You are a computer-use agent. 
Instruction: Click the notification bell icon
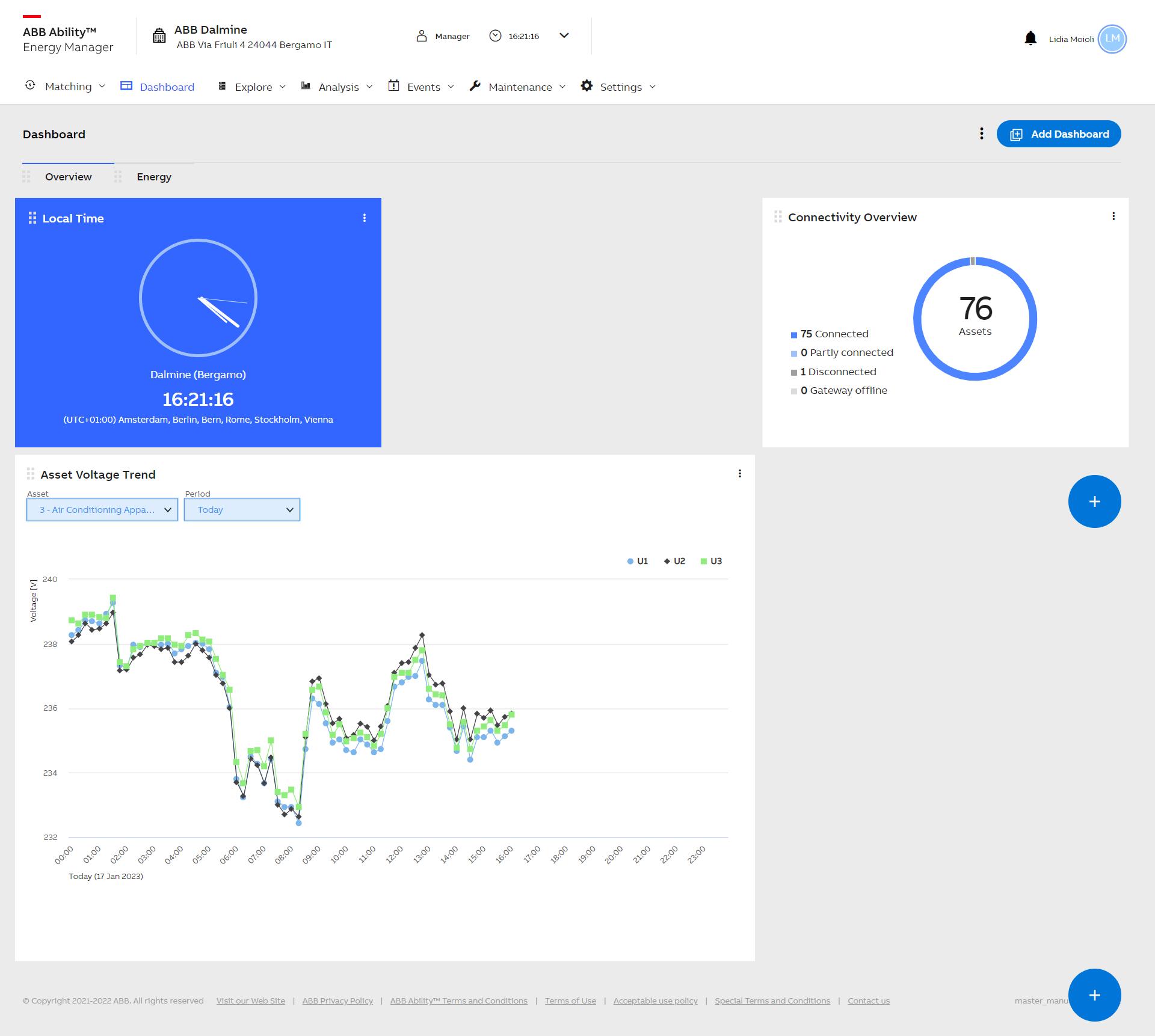coord(1030,38)
